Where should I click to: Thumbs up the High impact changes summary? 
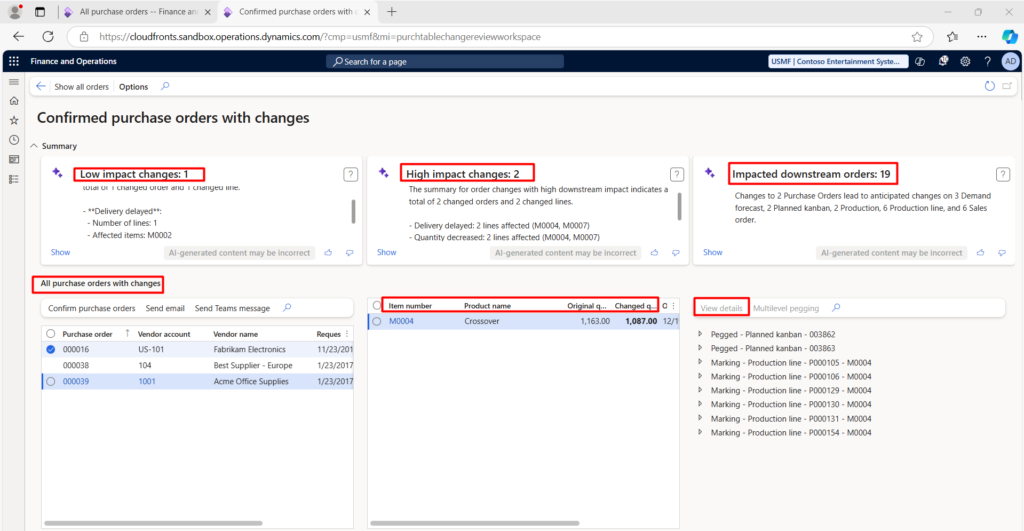(654, 253)
